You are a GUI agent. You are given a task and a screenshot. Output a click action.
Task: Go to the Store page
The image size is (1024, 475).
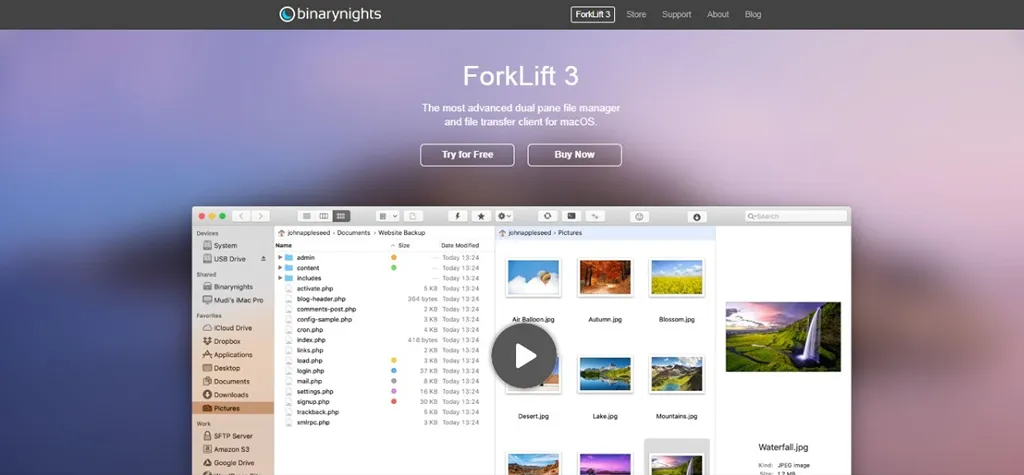(x=635, y=14)
